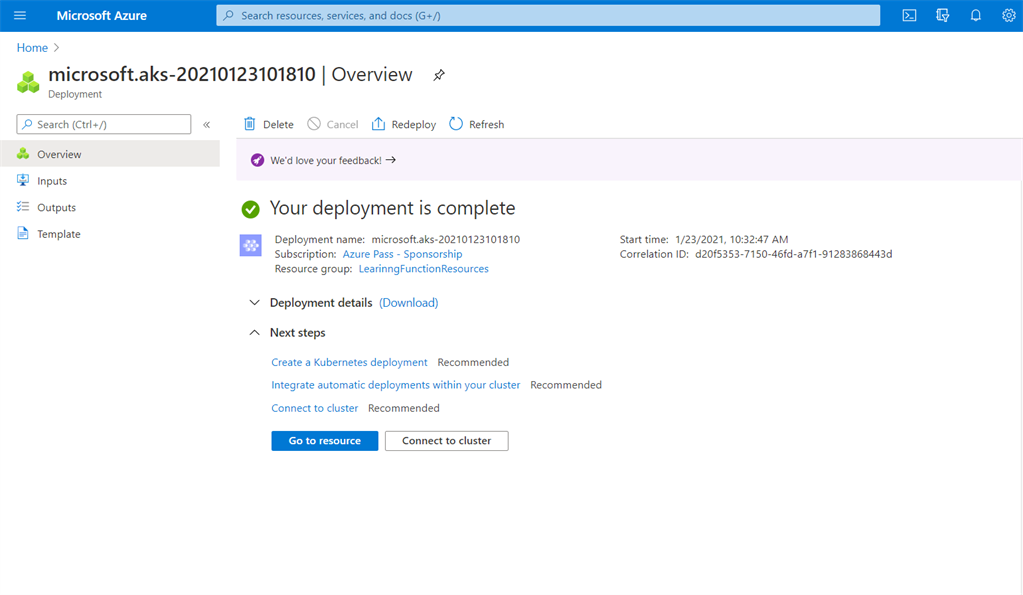This screenshot has height=595, width=1023.
Task: Delete the deployment
Action: tap(268, 124)
